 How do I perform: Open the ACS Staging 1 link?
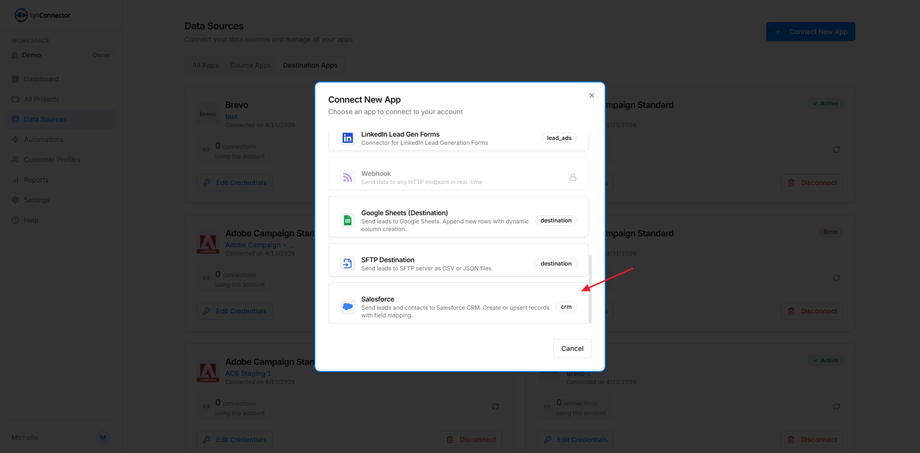tap(248, 373)
